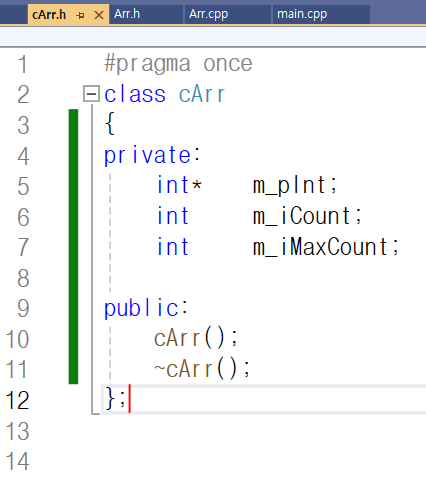The image size is (426, 490).
Task: Click the int keyword on line 6
Action: pos(173,216)
